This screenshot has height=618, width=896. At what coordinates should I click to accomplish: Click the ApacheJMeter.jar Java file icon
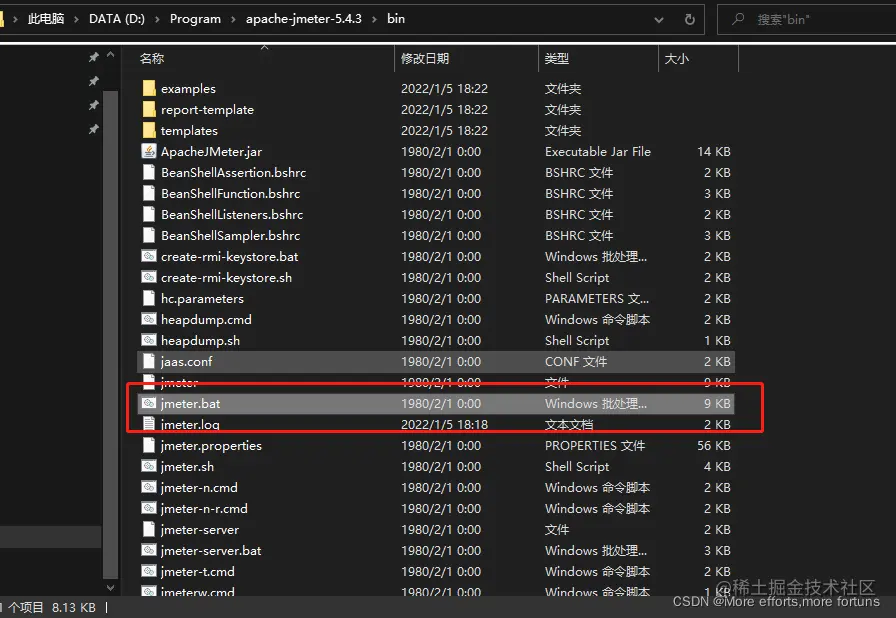[149, 151]
